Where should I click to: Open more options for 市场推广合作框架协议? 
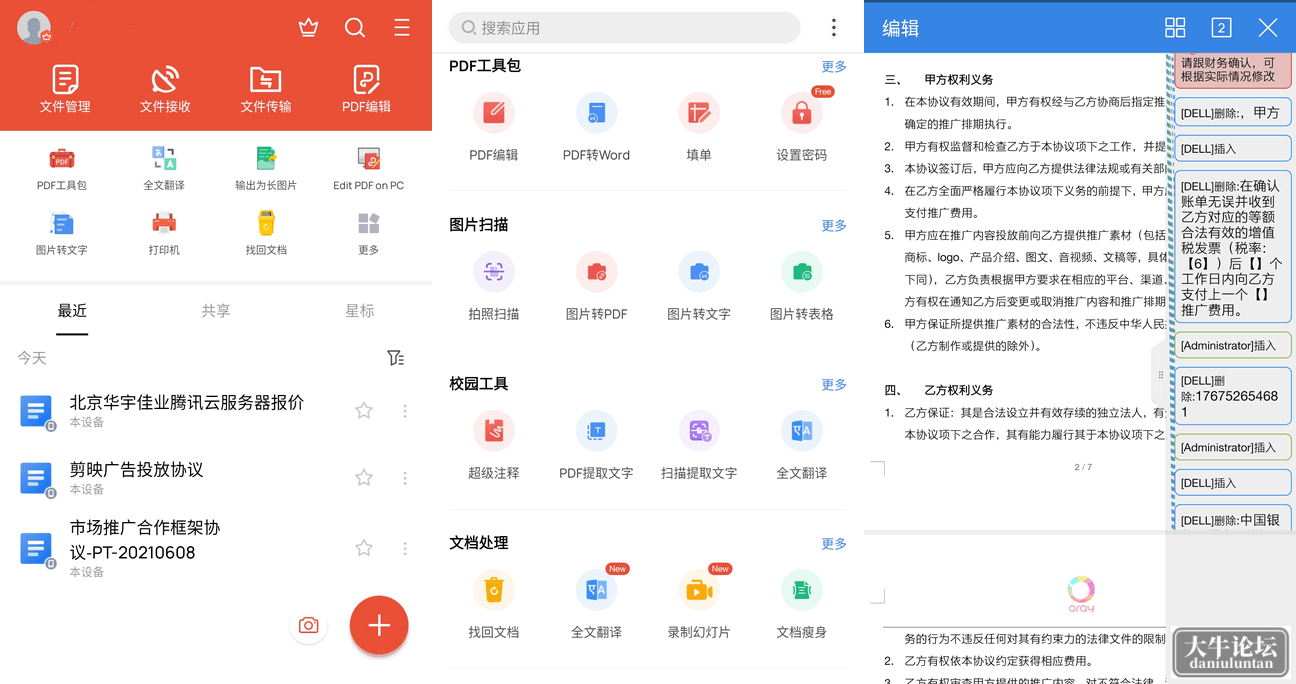pyautogui.click(x=405, y=548)
